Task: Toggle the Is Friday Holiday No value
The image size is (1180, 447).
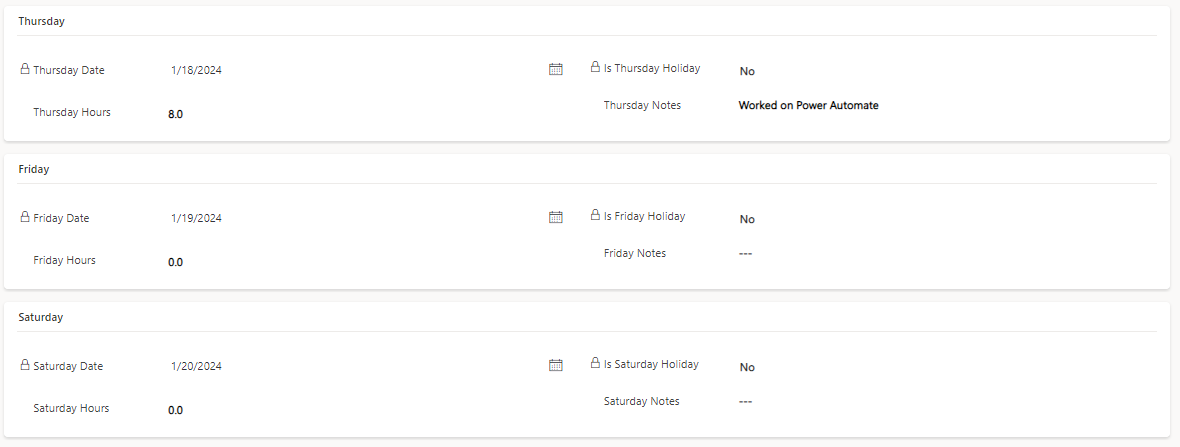Action: [x=747, y=220]
